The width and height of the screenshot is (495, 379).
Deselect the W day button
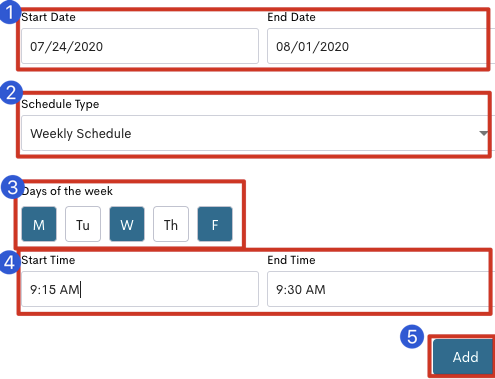click(x=127, y=224)
